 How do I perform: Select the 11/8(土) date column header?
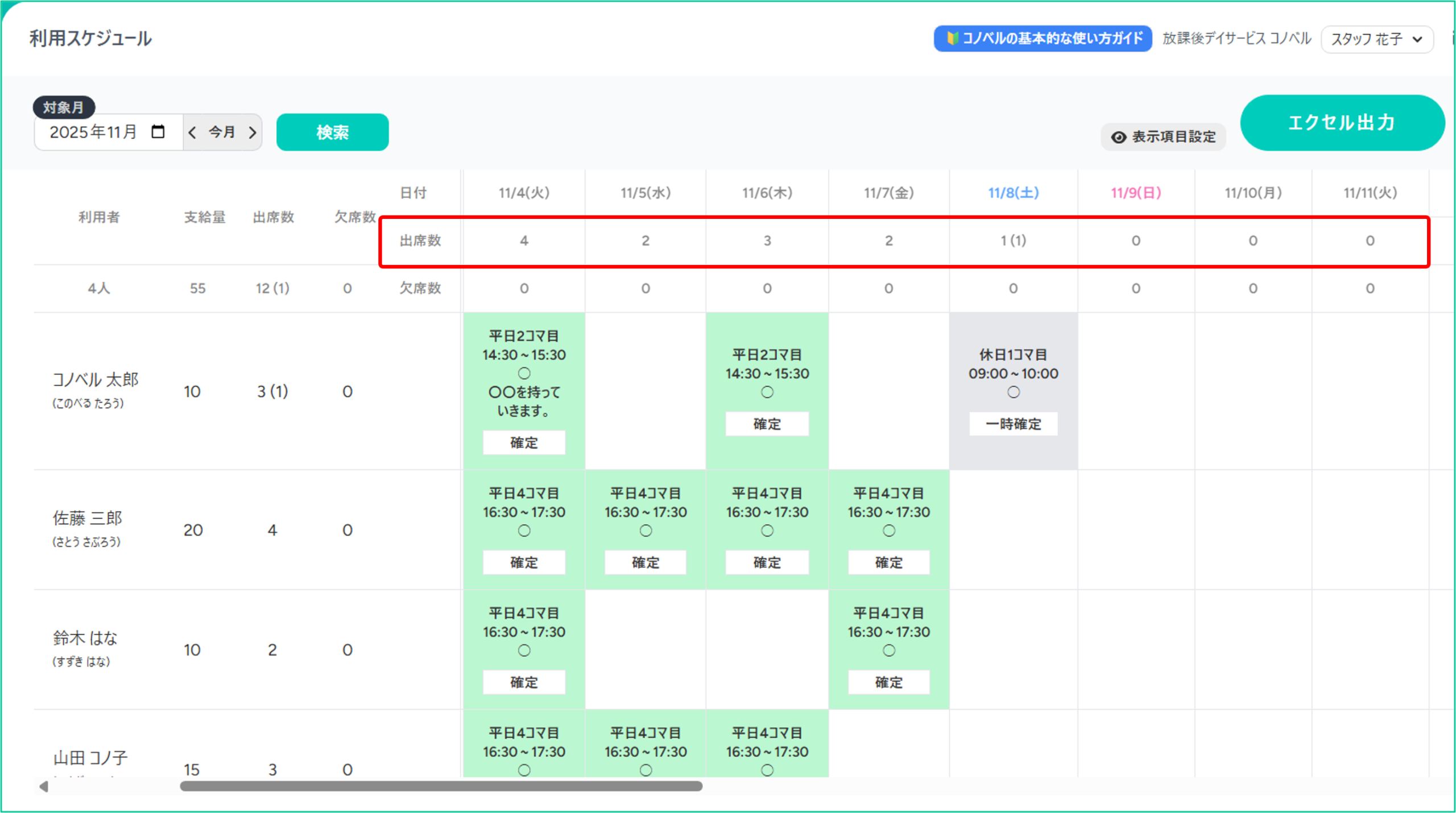[1013, 193]
